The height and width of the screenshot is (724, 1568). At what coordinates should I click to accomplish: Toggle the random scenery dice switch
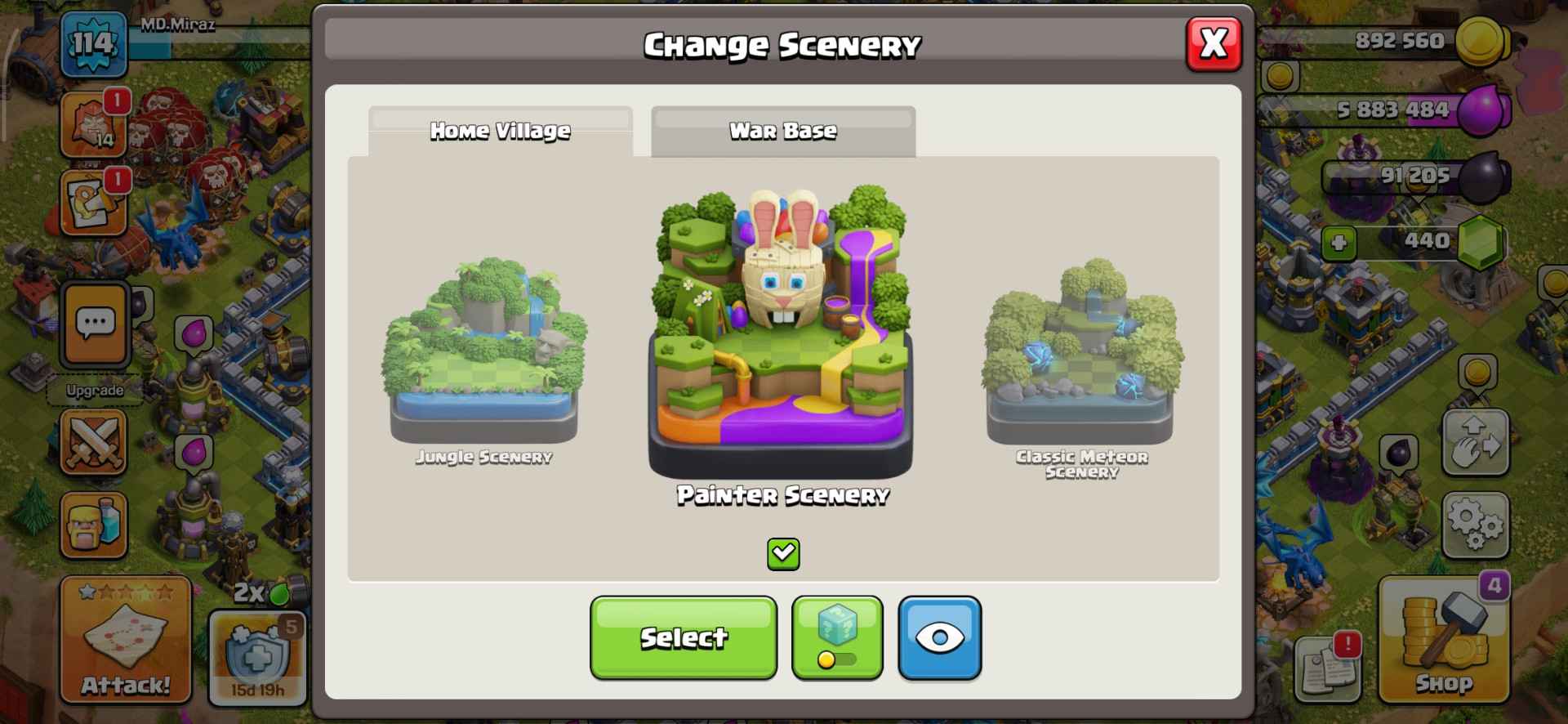pos(837,637)
